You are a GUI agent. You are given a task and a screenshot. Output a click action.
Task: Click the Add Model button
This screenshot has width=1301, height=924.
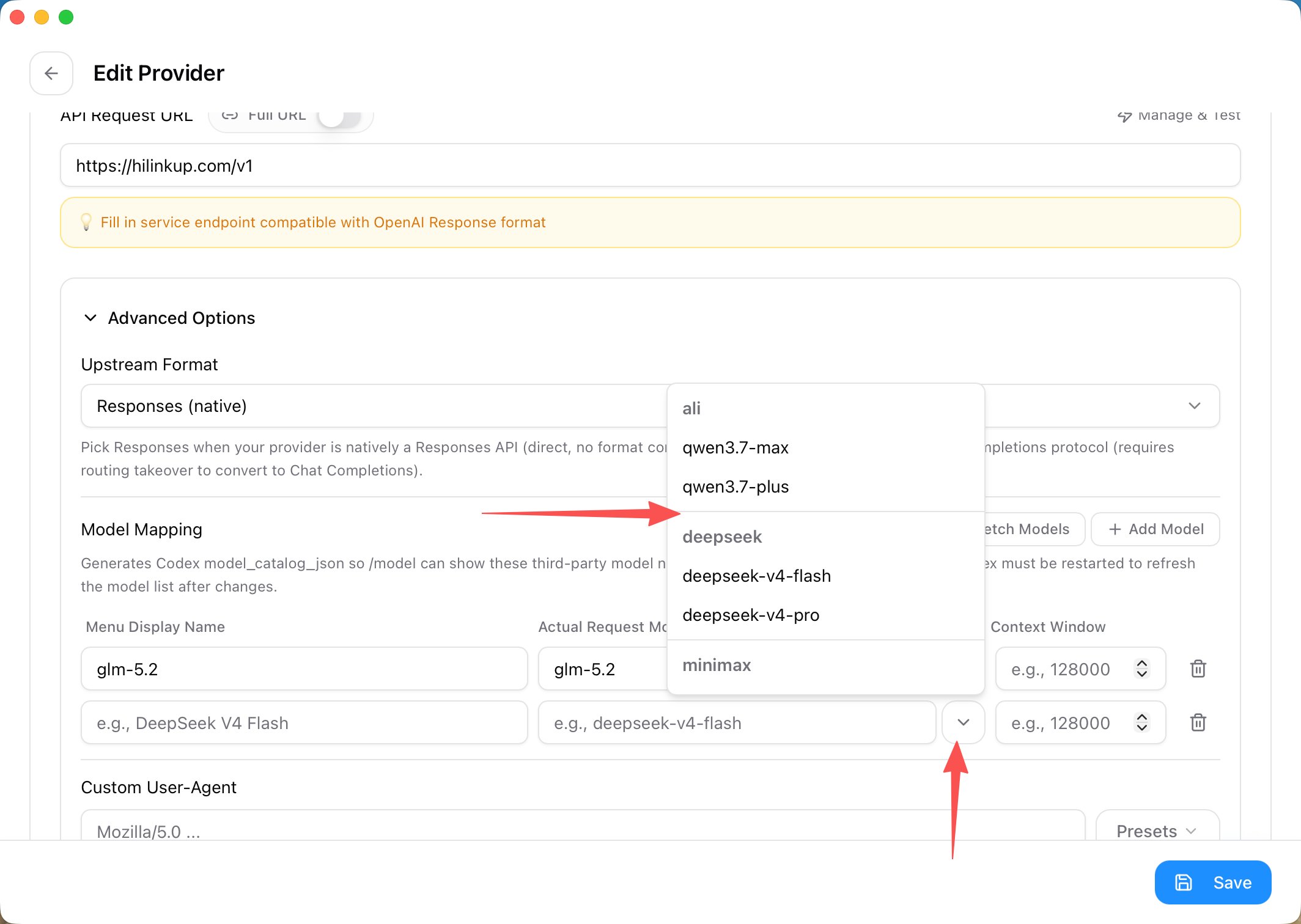coord(1155,529)
